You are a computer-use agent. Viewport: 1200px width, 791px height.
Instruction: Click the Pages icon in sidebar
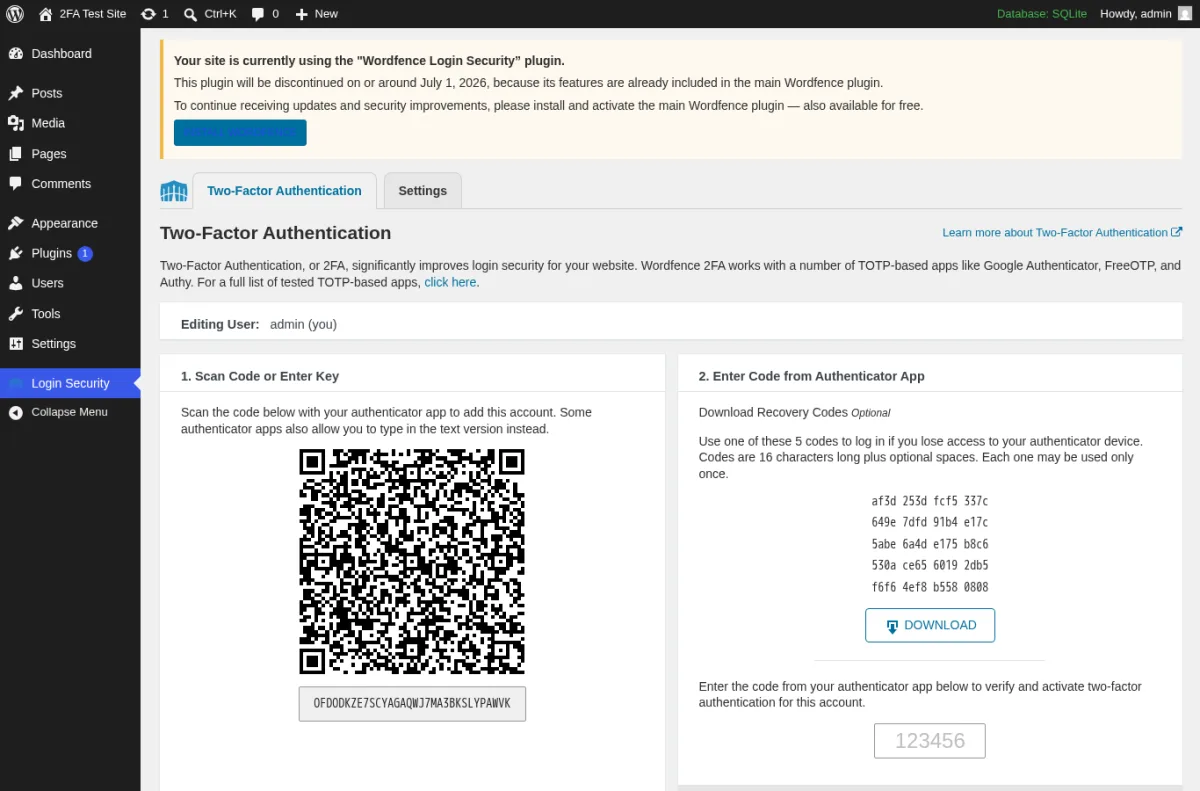click(x=15, y=154)
